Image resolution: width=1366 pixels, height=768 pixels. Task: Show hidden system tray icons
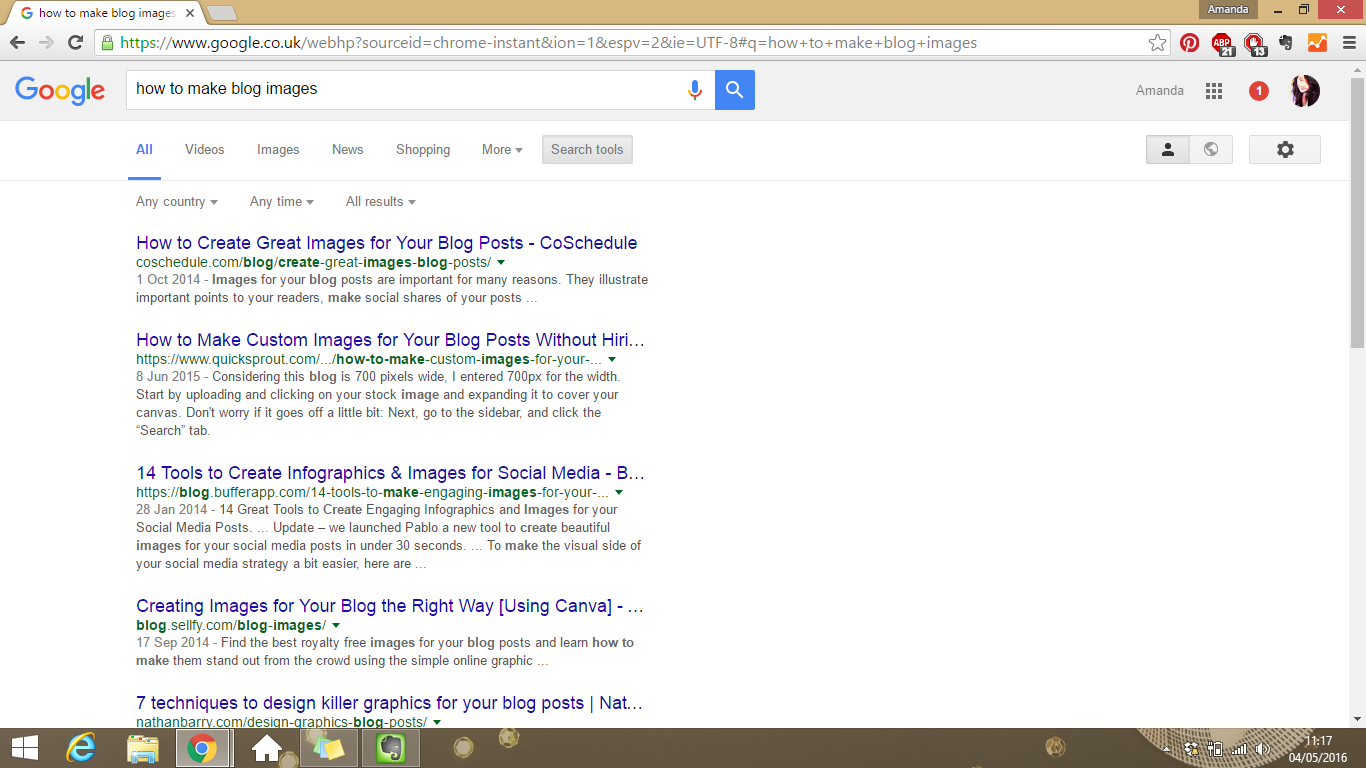(1167, 749)
